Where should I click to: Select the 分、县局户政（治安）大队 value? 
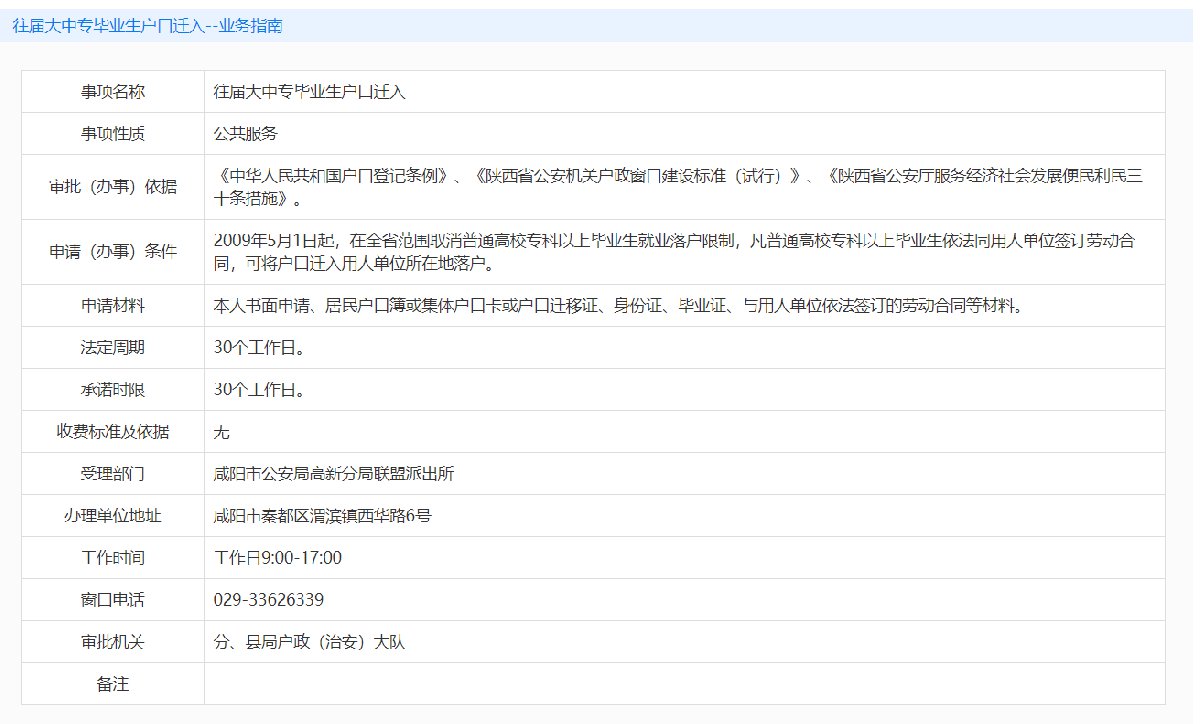point(308,642)
